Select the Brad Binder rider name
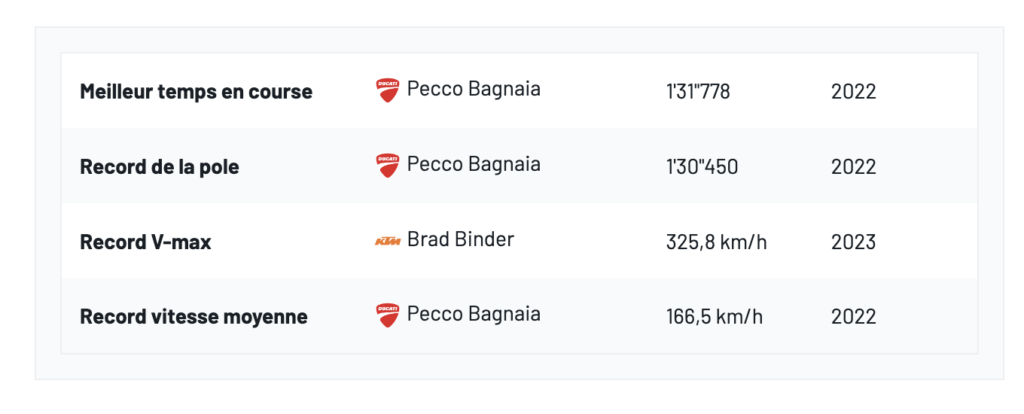 point(460,240)
